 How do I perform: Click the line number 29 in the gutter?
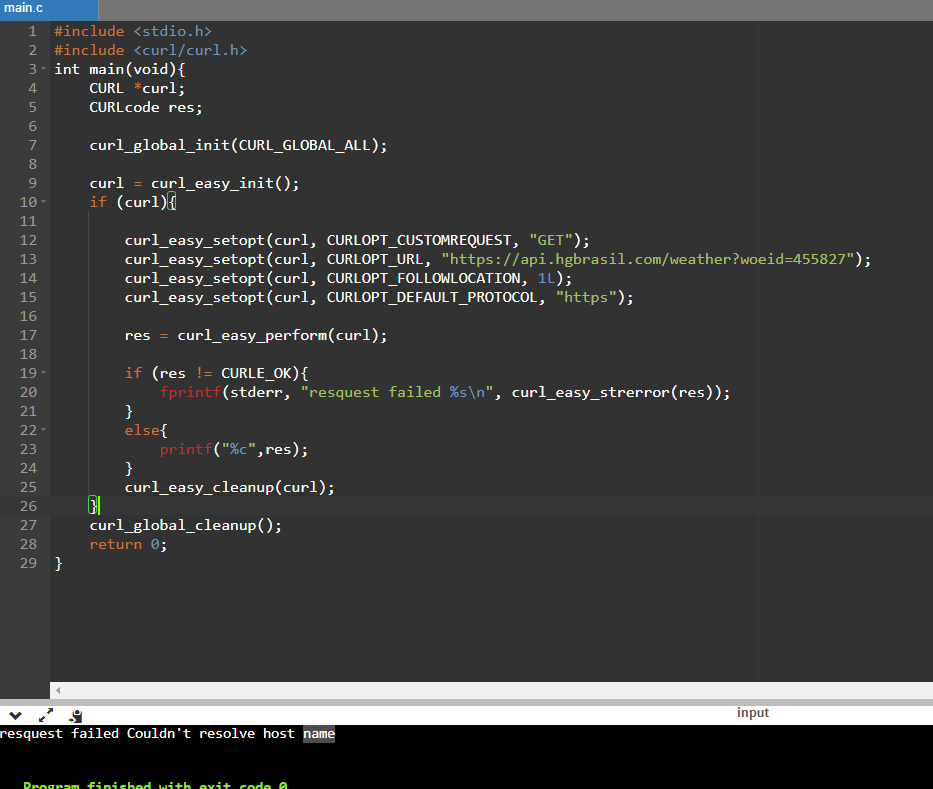28,563
